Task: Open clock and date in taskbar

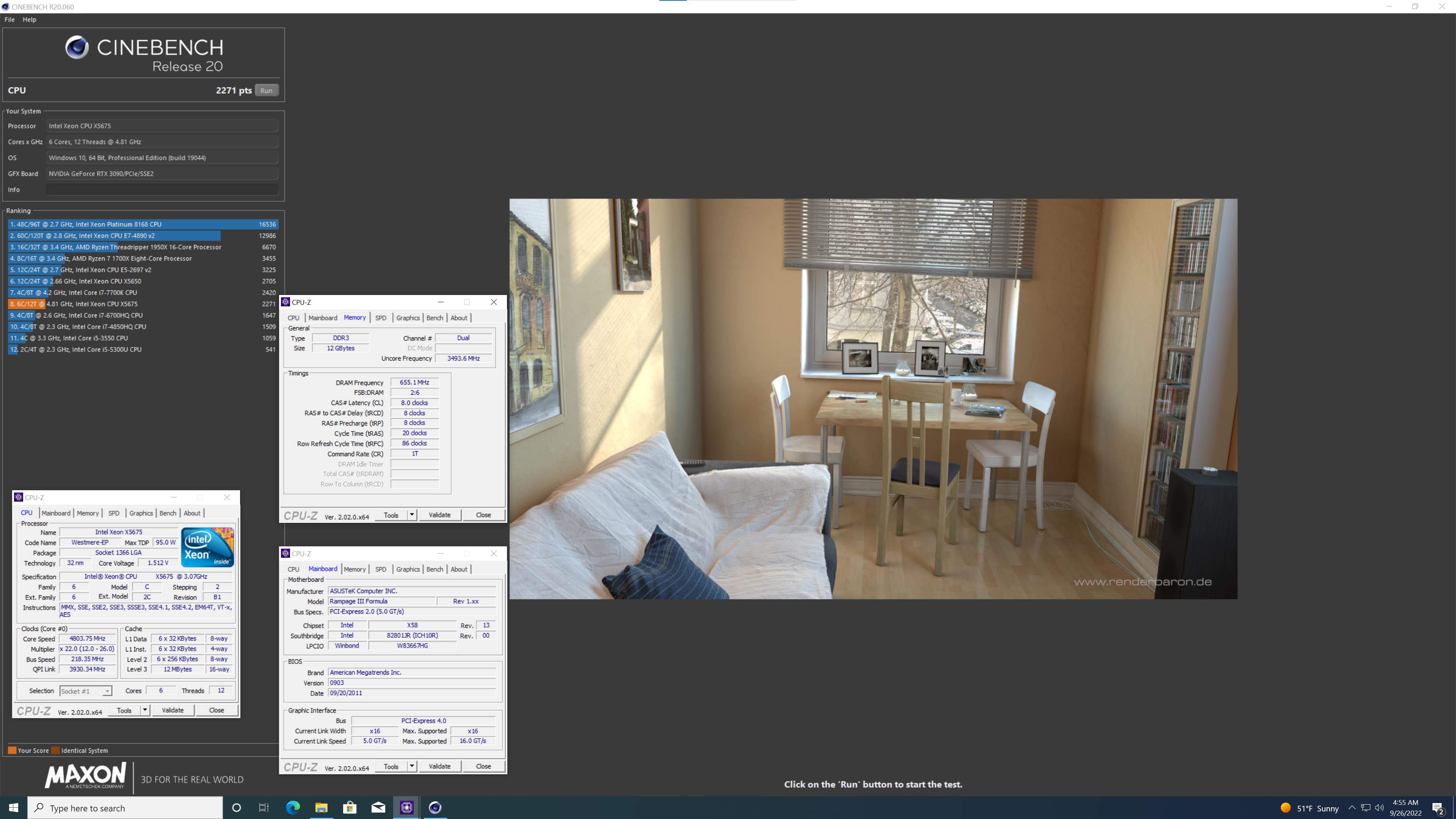Action: point(1406,808)
